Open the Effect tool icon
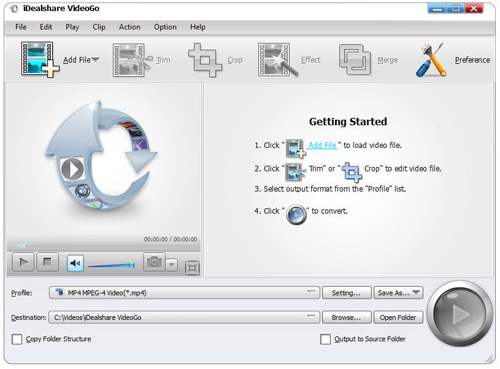The width and height of the screenshot is (500, 369). coord(277,60)
